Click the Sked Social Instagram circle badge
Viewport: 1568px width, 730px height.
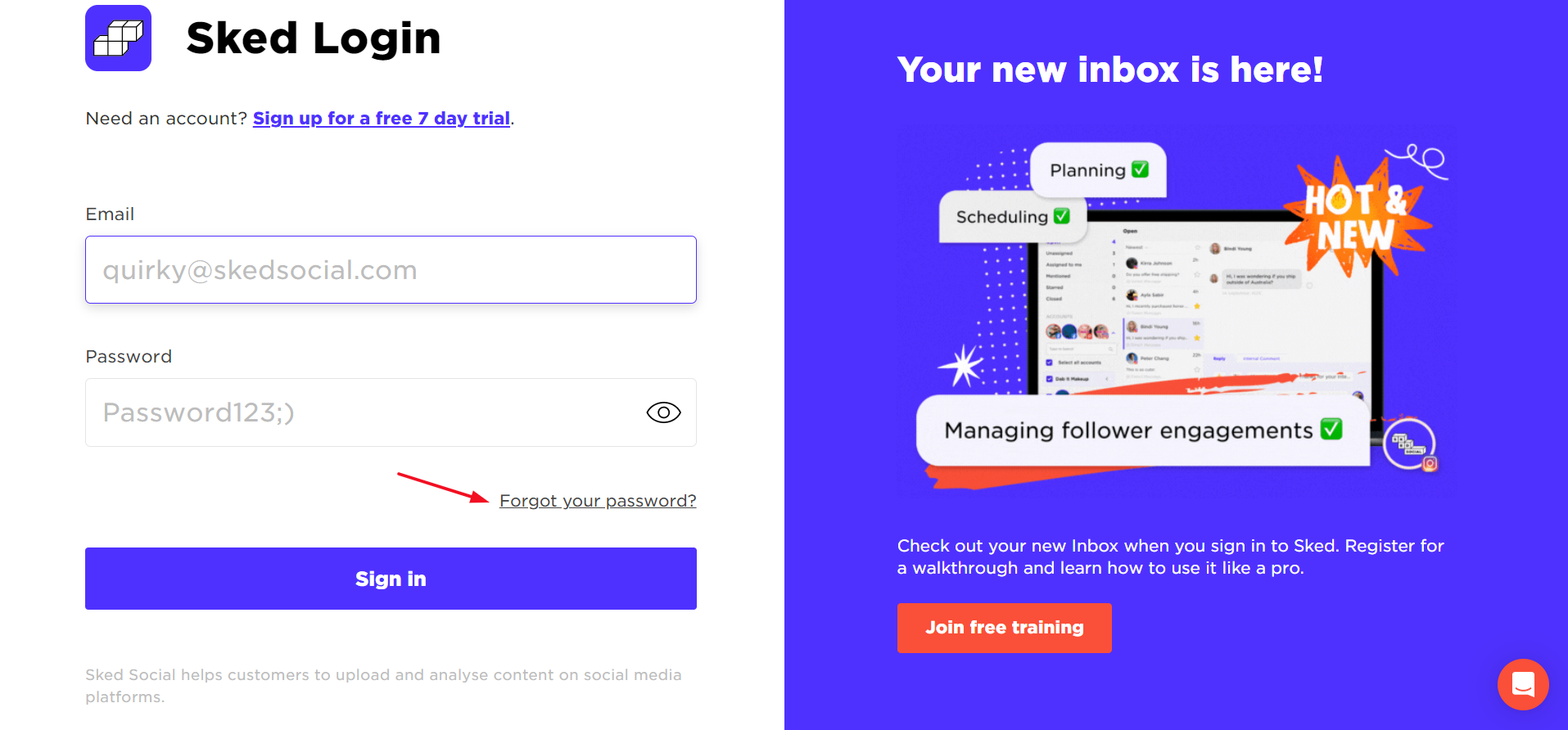(1410, 445)
